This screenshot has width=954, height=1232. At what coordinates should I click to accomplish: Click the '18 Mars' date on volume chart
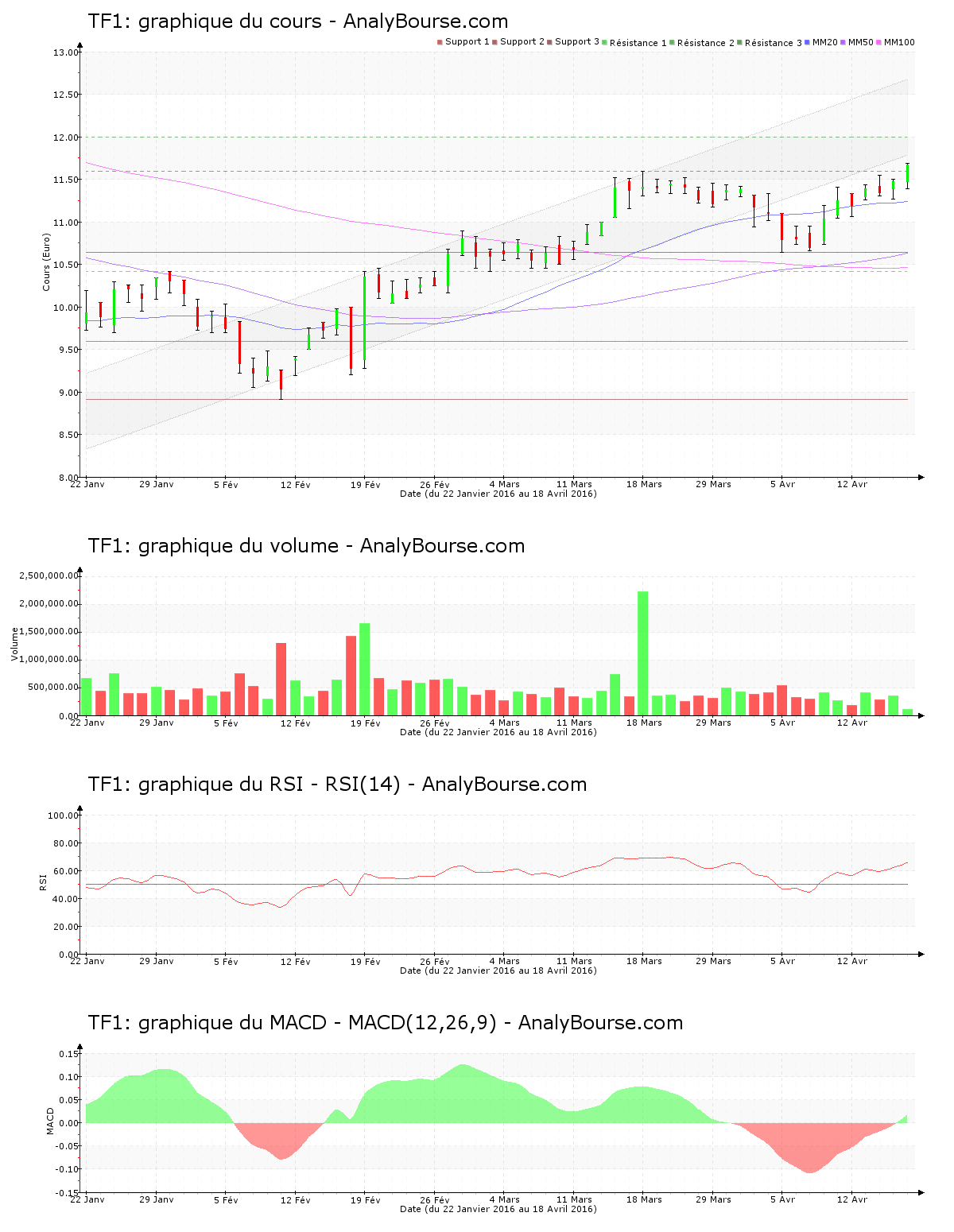coord(644,723)
